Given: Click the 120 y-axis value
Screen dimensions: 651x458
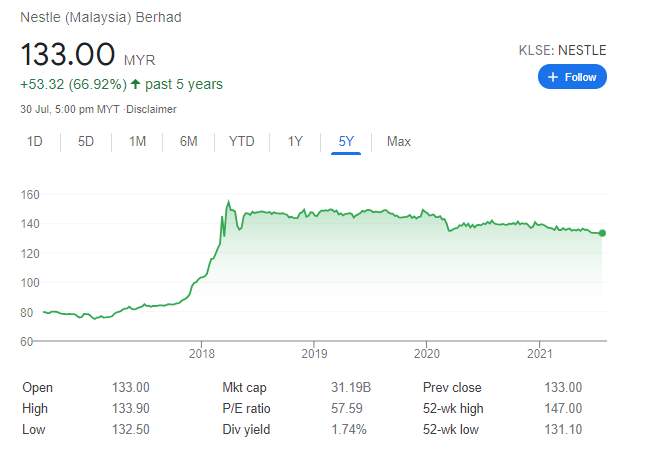Looking at the screenshot, I should pos(30,253).
